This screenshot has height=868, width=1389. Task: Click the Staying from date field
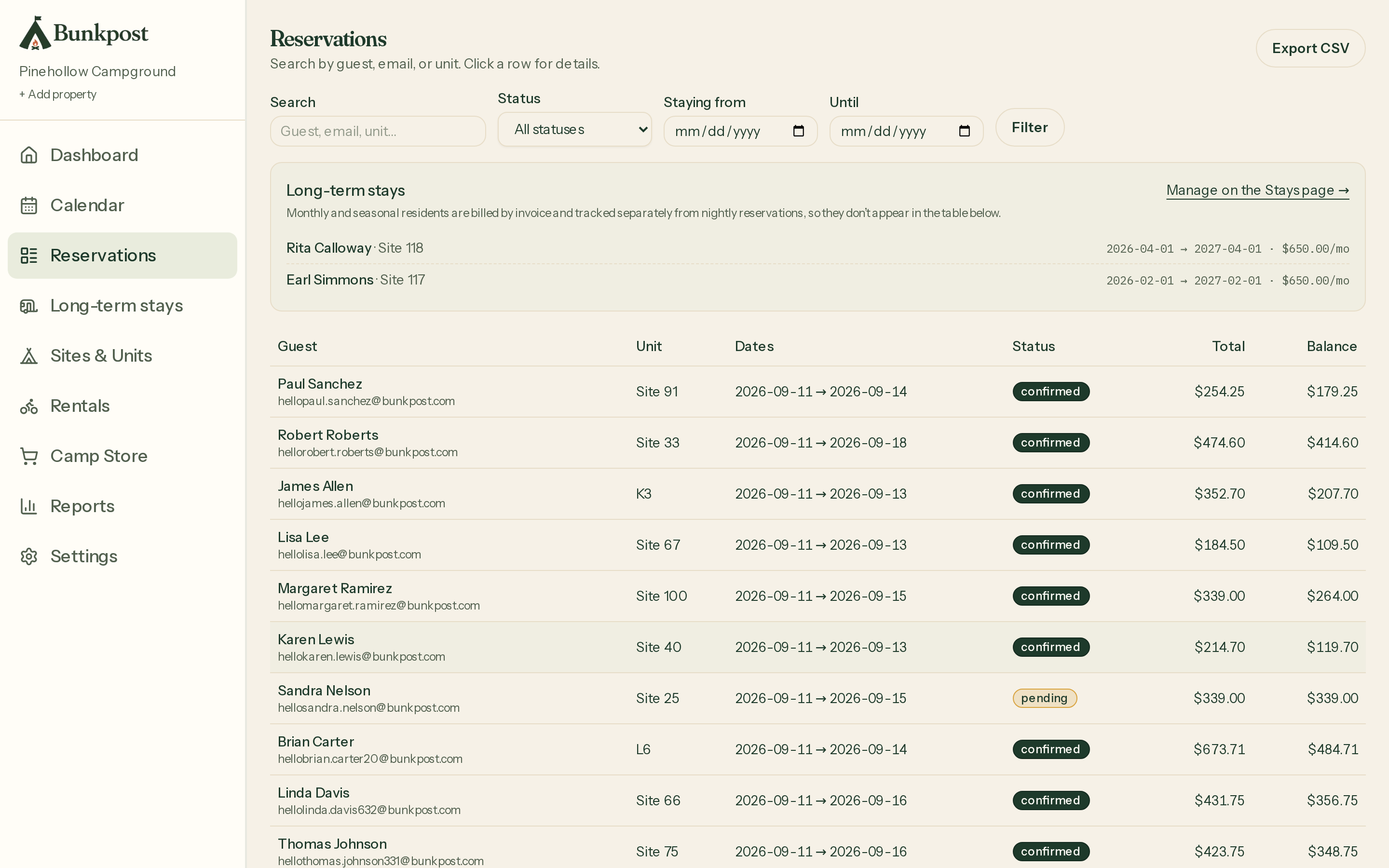[x=740, y=131]
